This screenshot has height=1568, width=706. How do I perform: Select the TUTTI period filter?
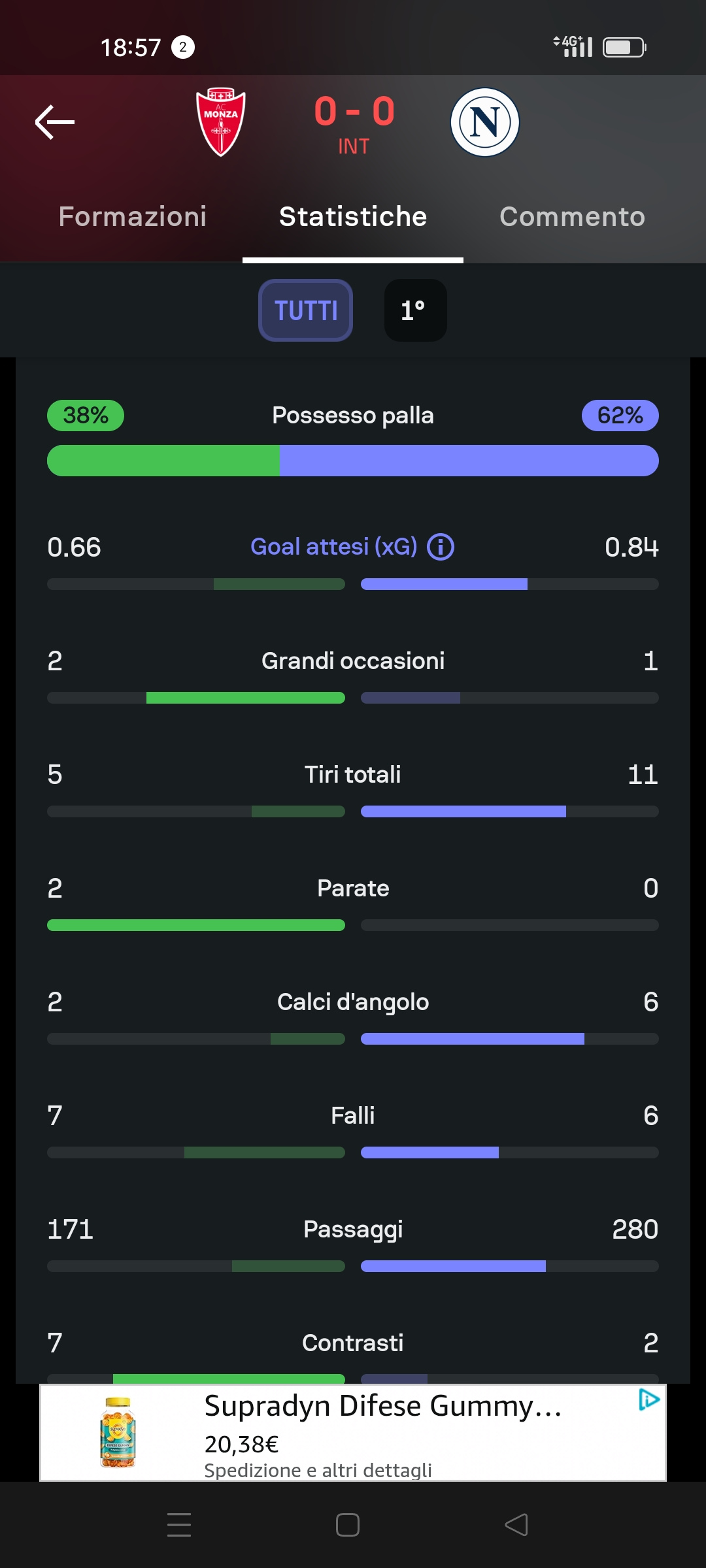[306, 310]
